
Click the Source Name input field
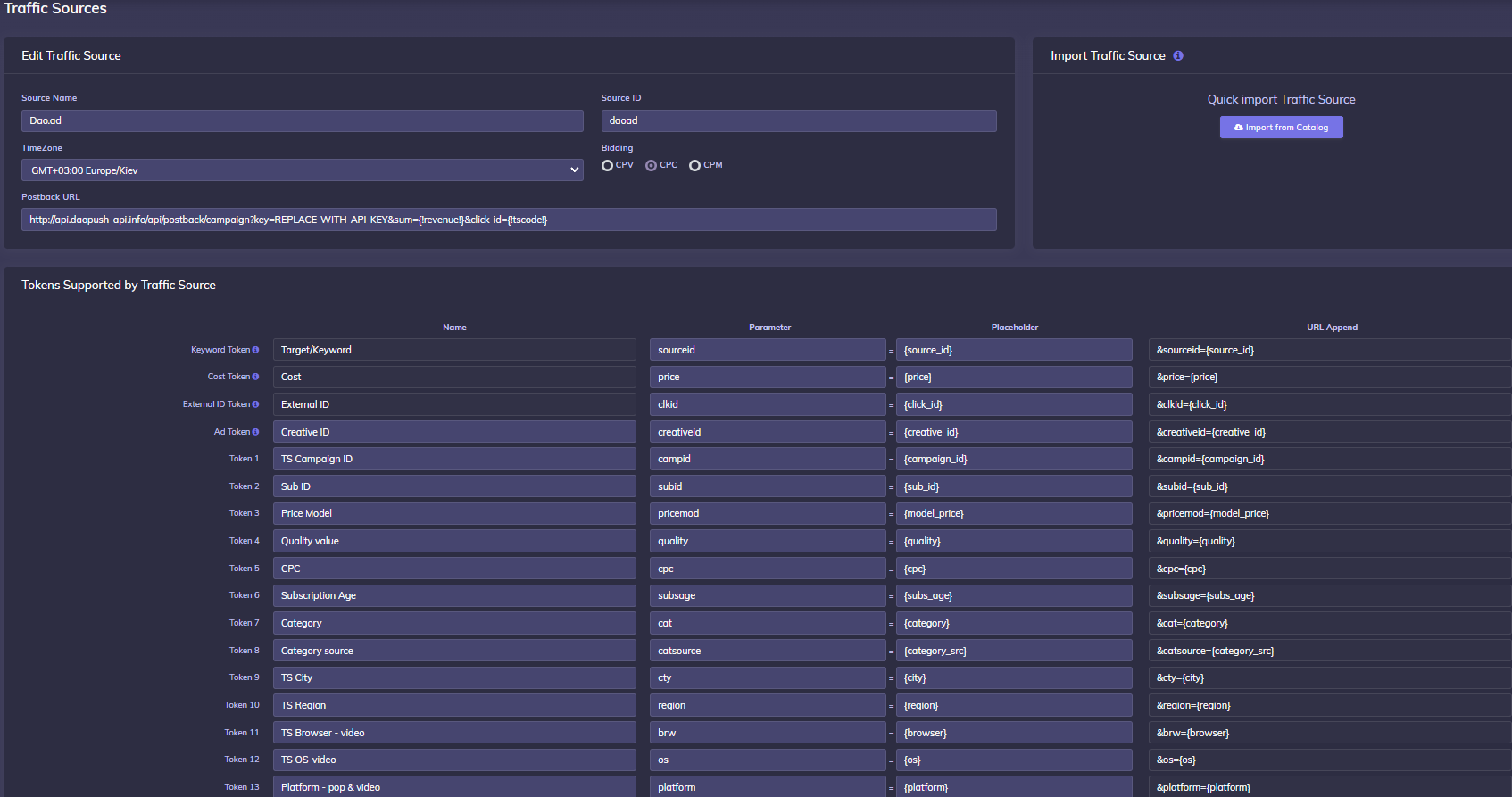pos(302,120)
